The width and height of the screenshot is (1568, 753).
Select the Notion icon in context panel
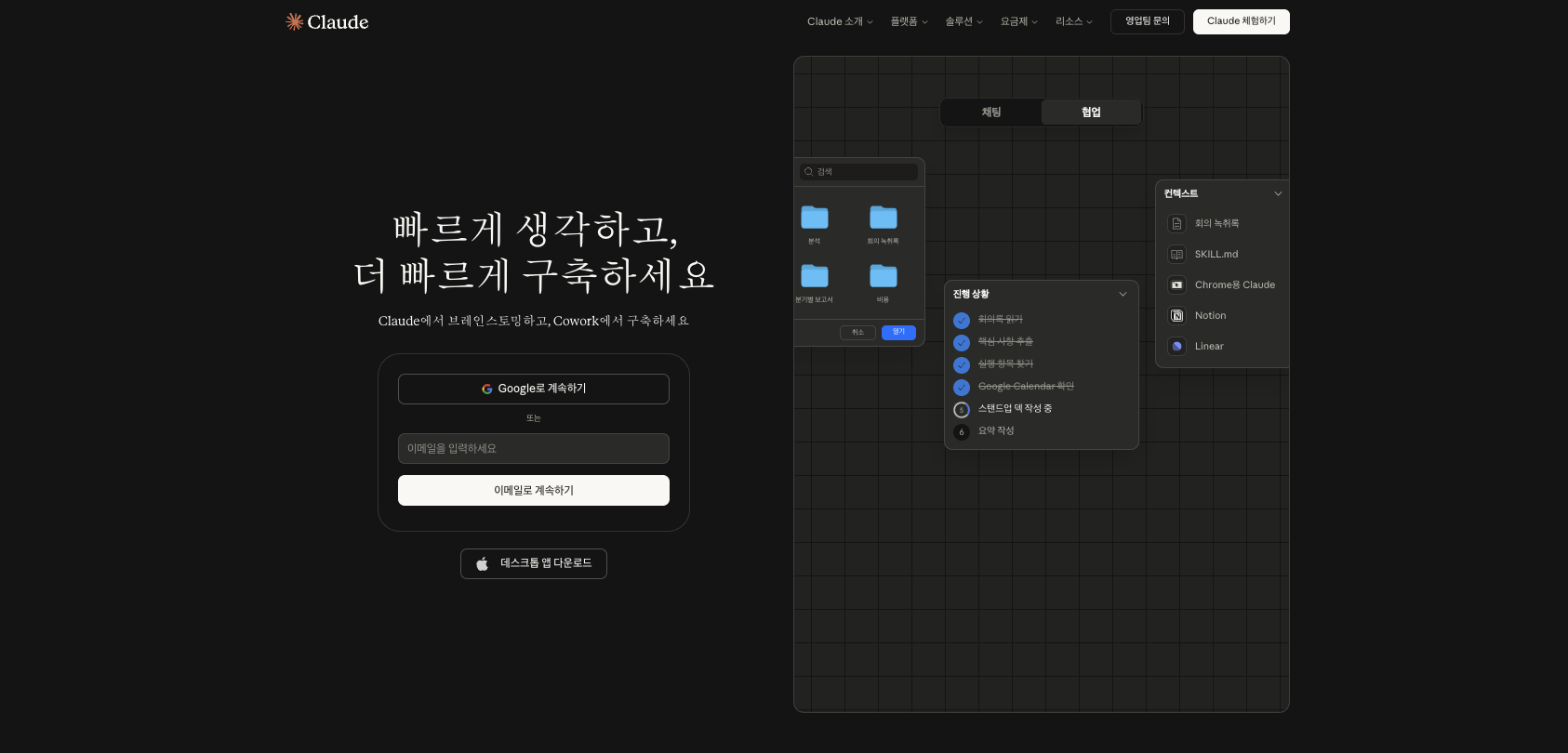(1176, 316)
